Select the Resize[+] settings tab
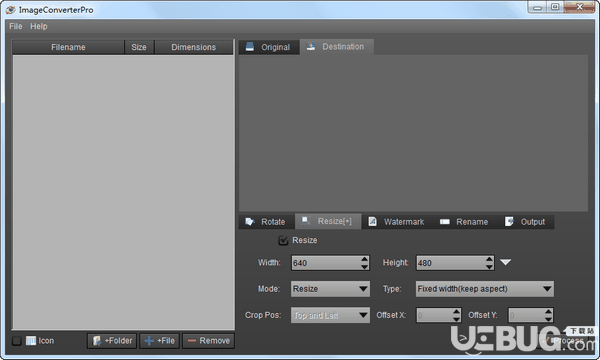600x360 pixels. click(x=328, y=222)
